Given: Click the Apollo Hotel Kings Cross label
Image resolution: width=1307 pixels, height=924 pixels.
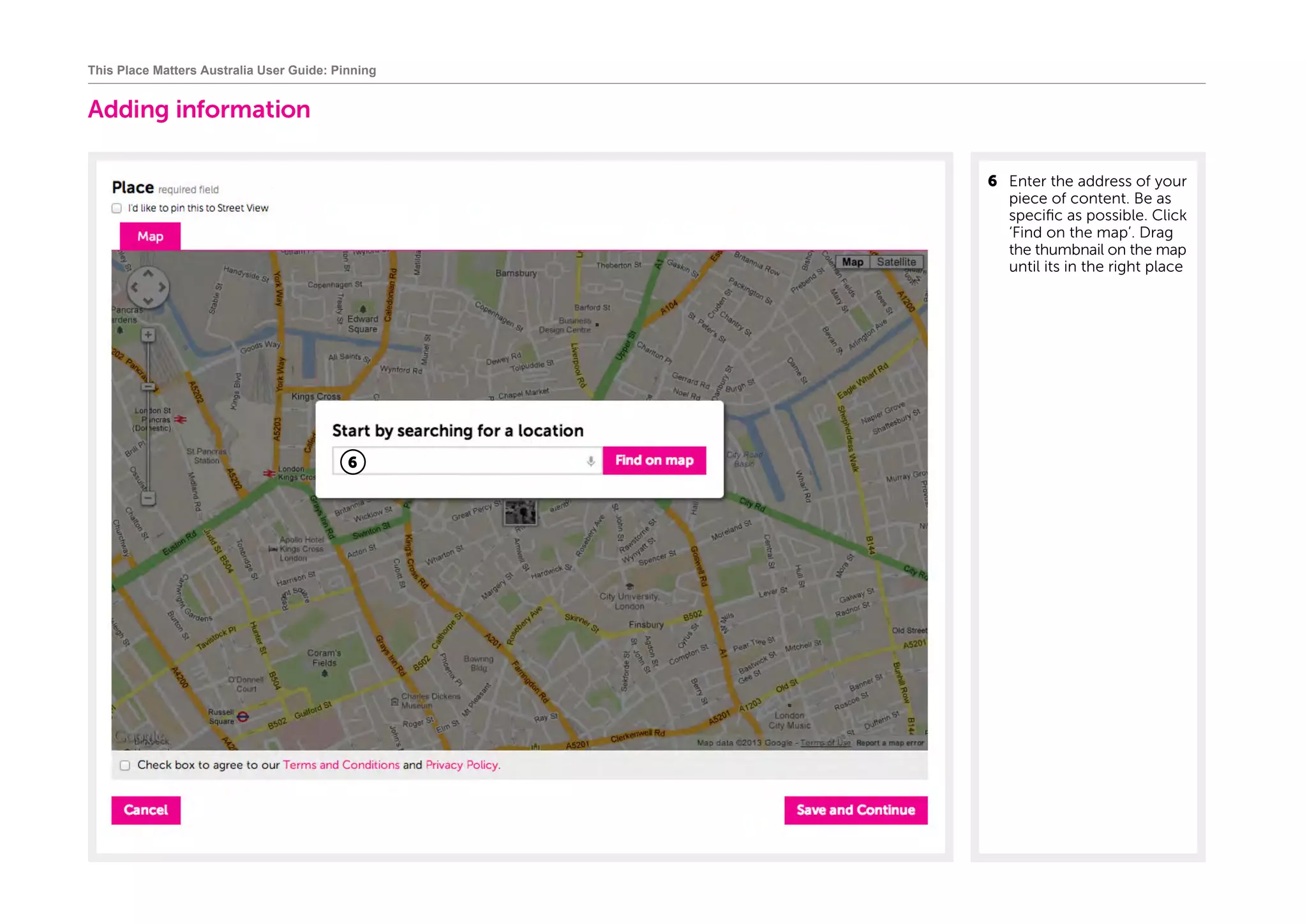Looking at the screenshot, I should (x=302, y=549).
